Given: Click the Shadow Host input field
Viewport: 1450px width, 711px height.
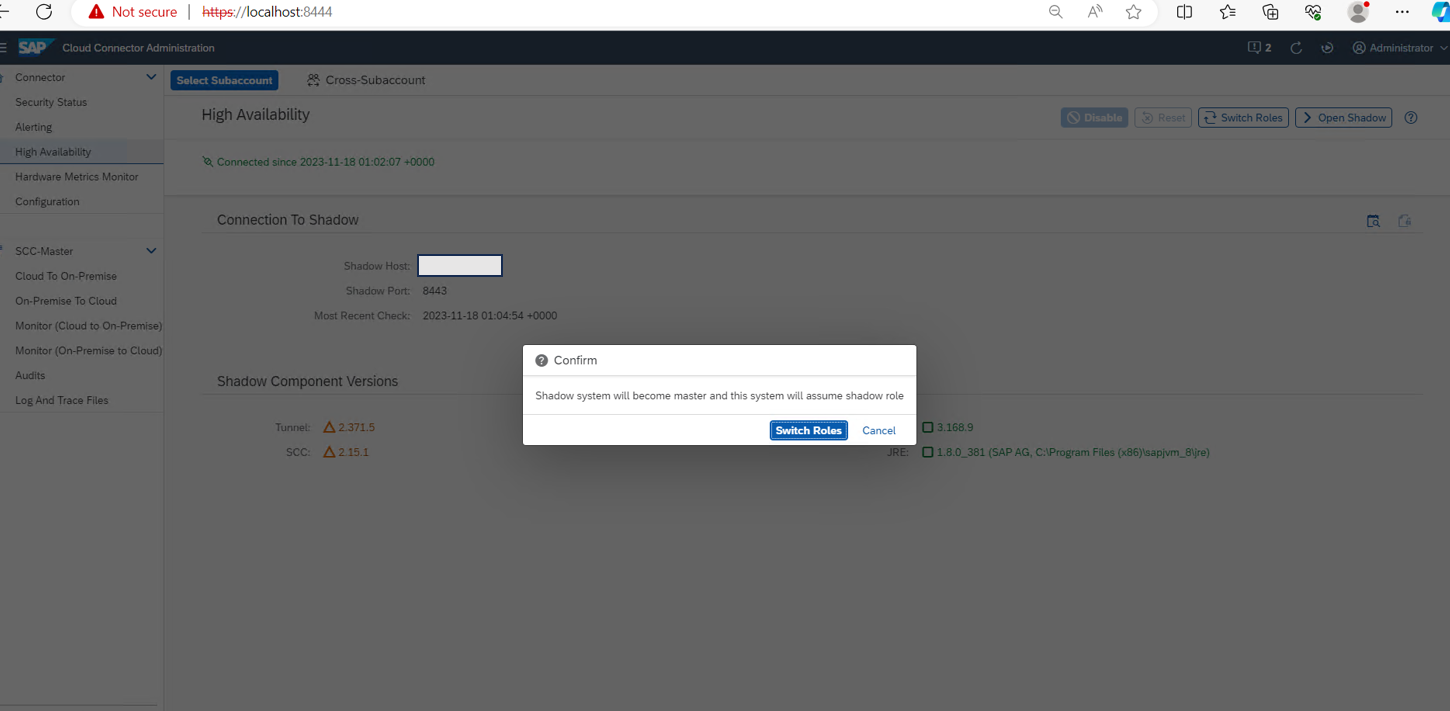Looking at the screenshot, I should click(460, 266).
